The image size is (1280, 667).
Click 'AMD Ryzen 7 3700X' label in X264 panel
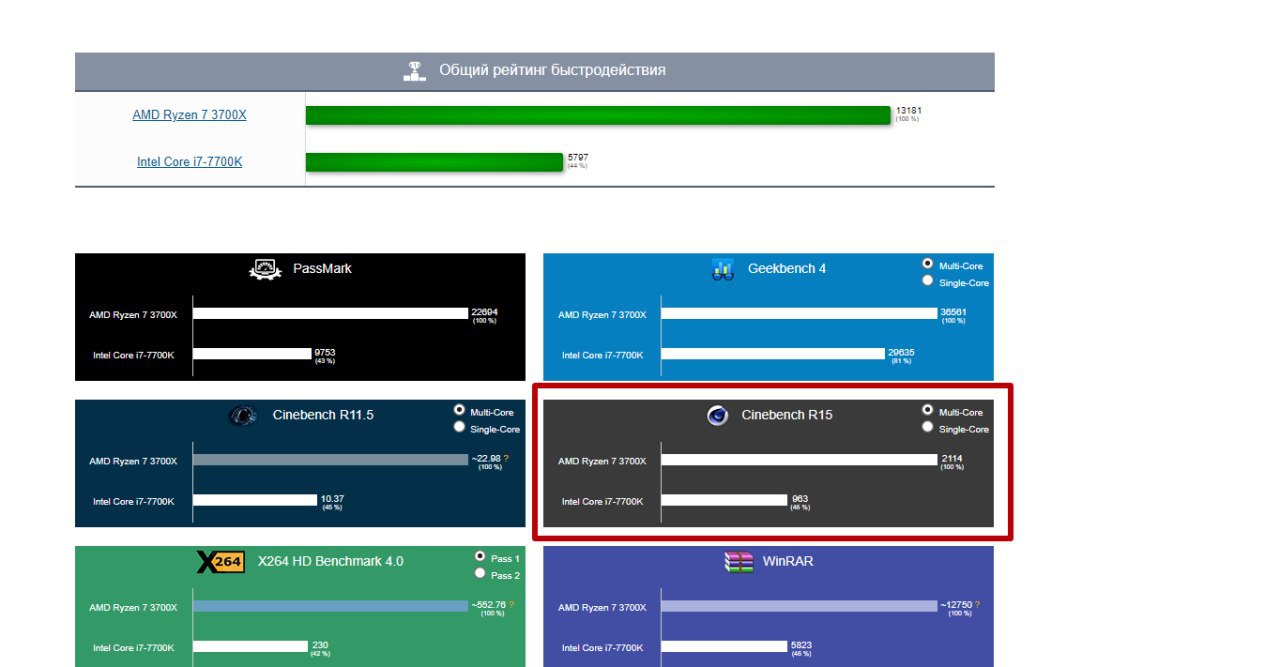point(133,607)
